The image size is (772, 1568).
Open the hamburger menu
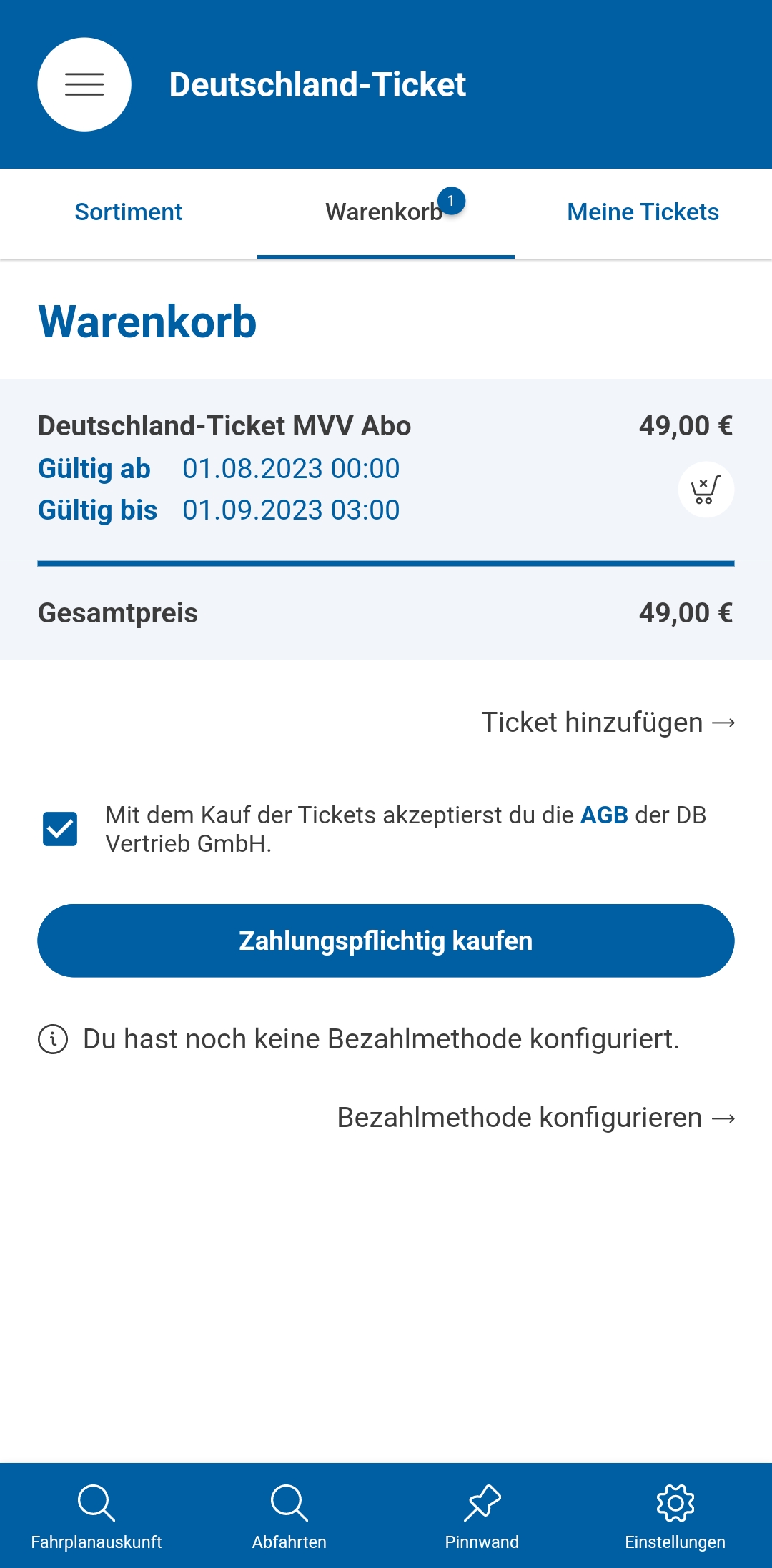(x=84, y=84)
